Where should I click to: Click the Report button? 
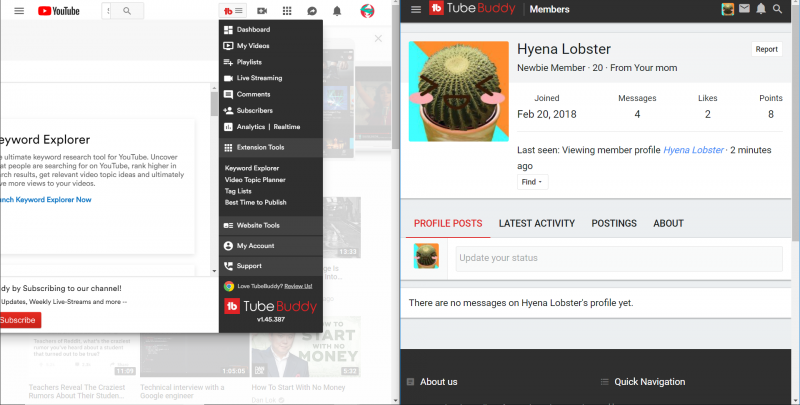(766, 49)
